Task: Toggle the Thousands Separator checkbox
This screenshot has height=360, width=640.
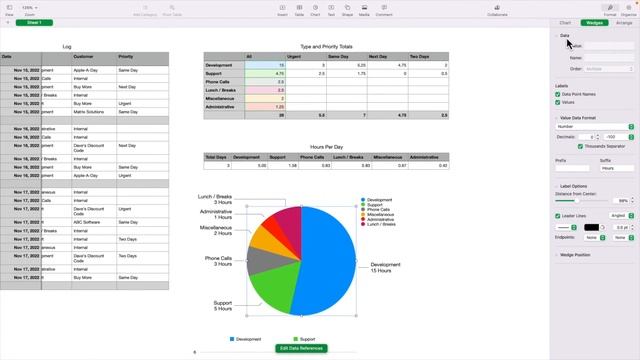Action: (x=580, y=146)
